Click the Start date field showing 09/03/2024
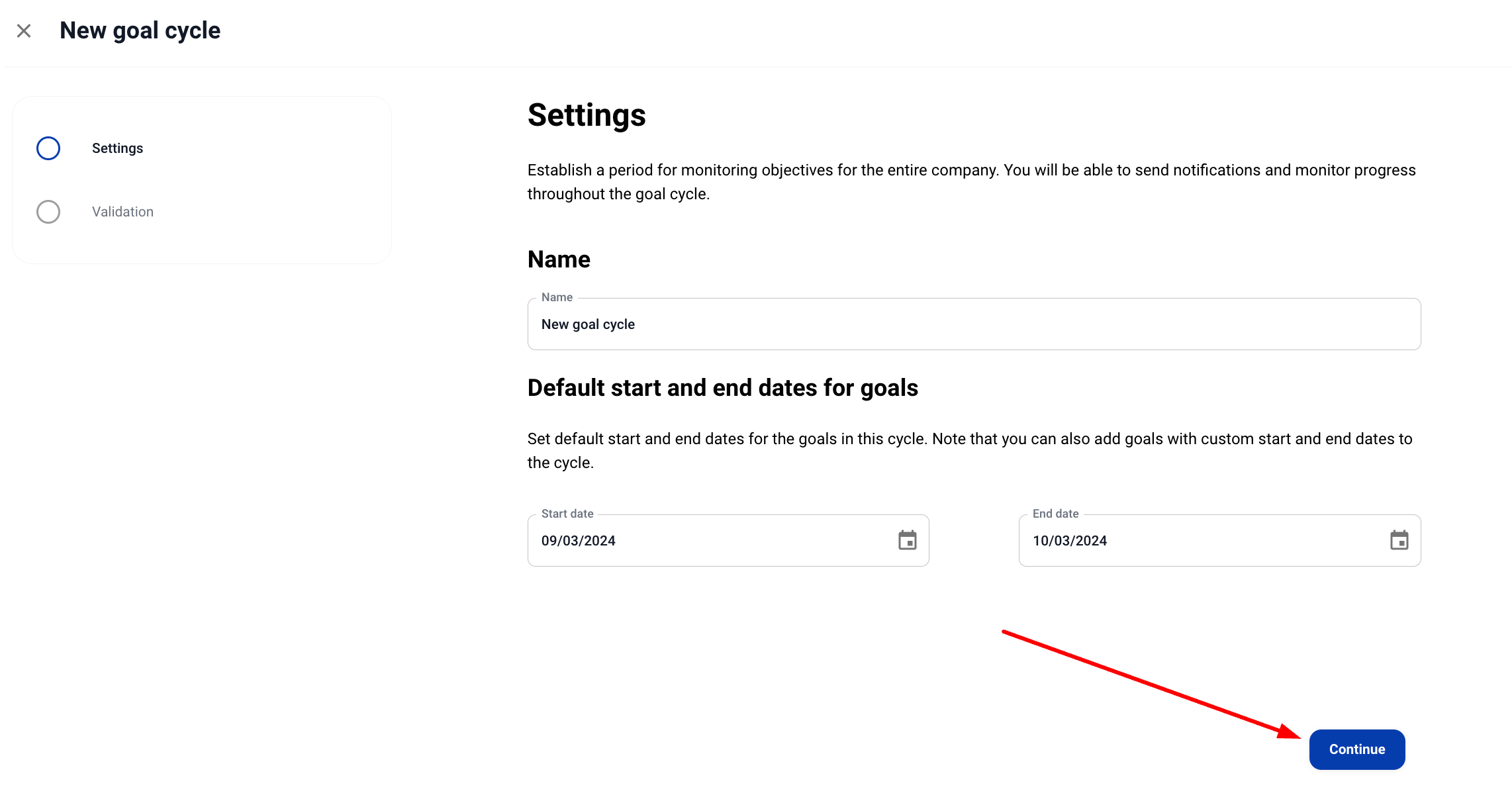The image size is (1512, 797). 708,541
